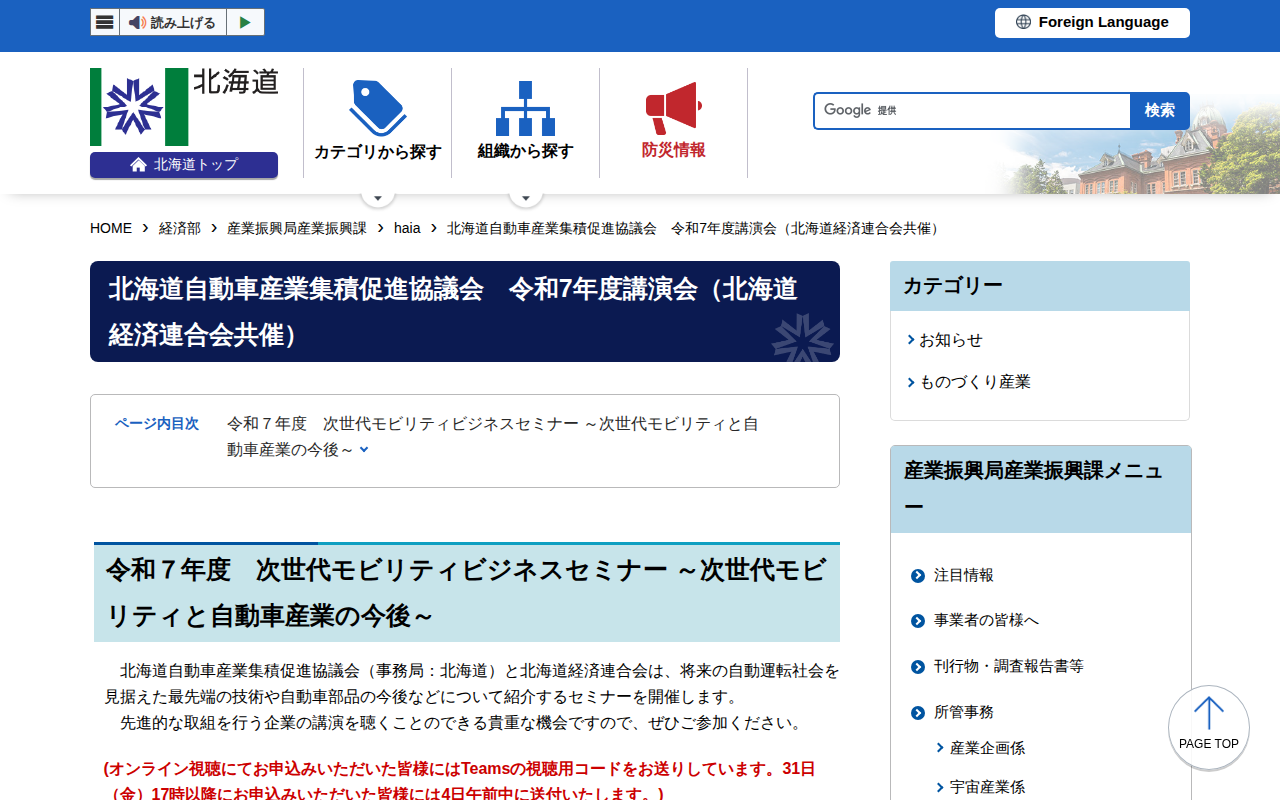Open 組織から探す organization chart menu
Image resolution: width=1280 pixels, height=800 pixels.
[525, 122]
